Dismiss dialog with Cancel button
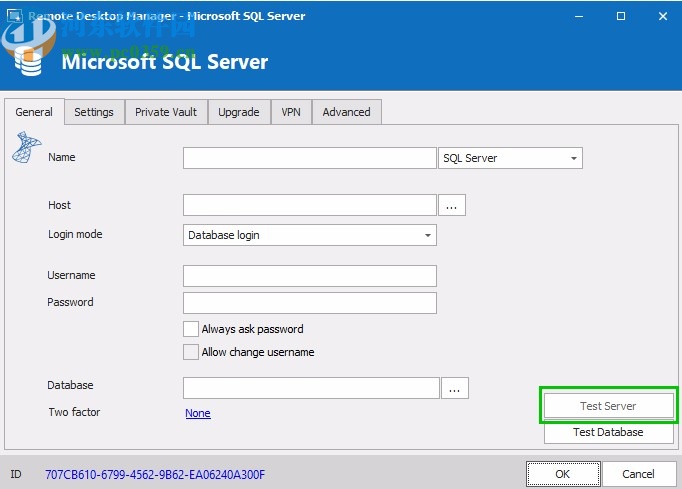The width and height of the screenshot is (682, 489). click(639, 474)
